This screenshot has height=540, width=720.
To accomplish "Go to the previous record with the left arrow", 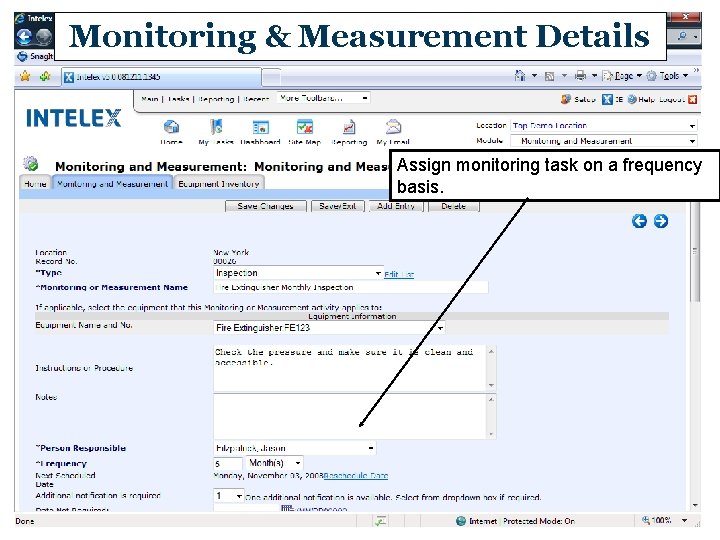I will [639, 221].
